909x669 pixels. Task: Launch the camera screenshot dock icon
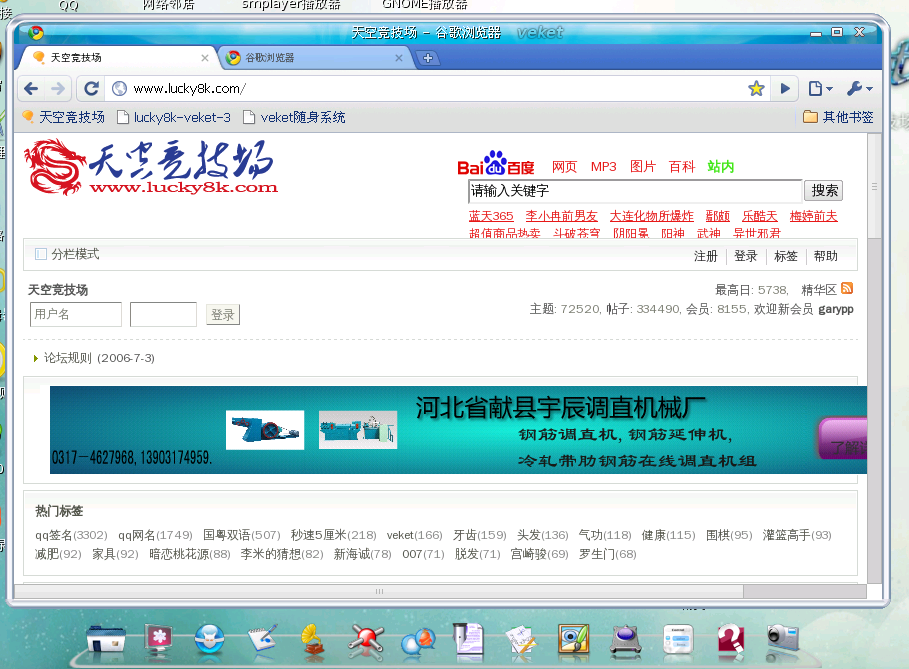(783, 640)
